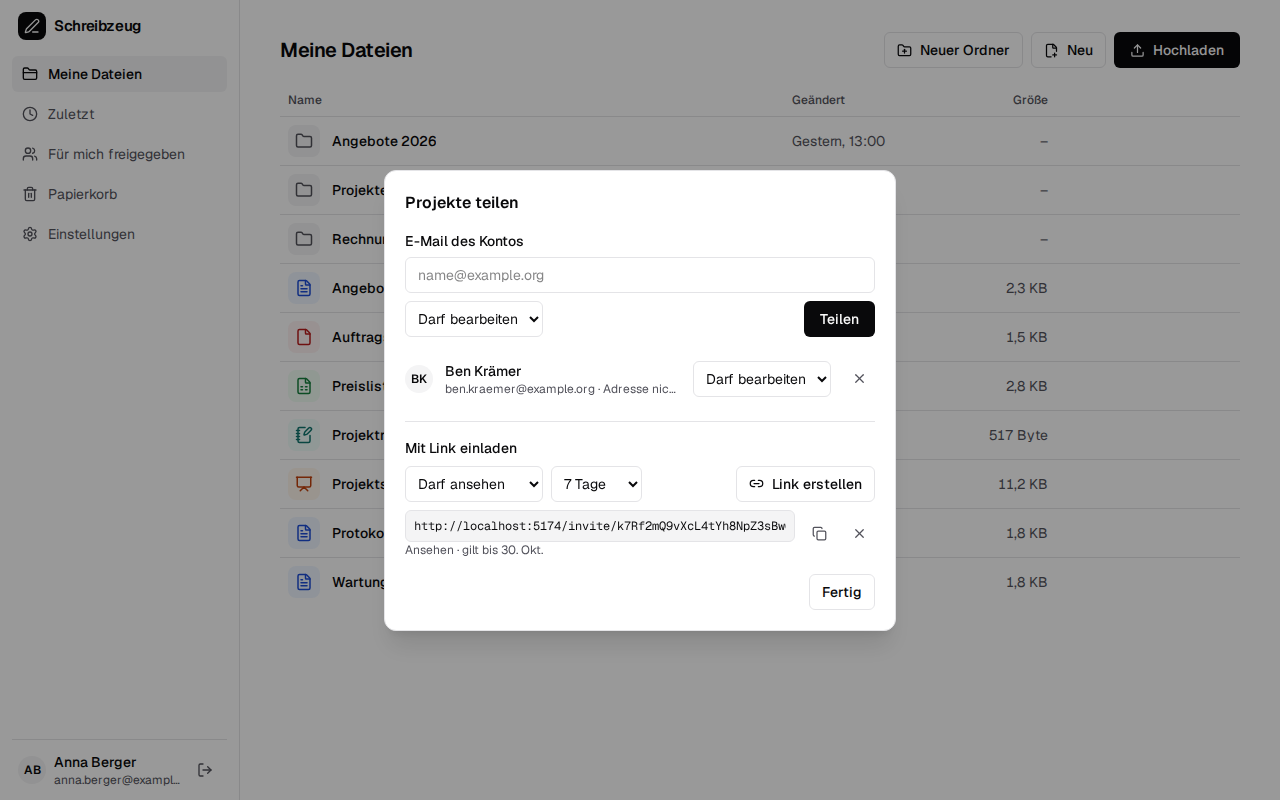This screenshot has height=800, width=1280.
Task: Click the green spreadsheet icon for Preisliste
Action: coord(304,386)
